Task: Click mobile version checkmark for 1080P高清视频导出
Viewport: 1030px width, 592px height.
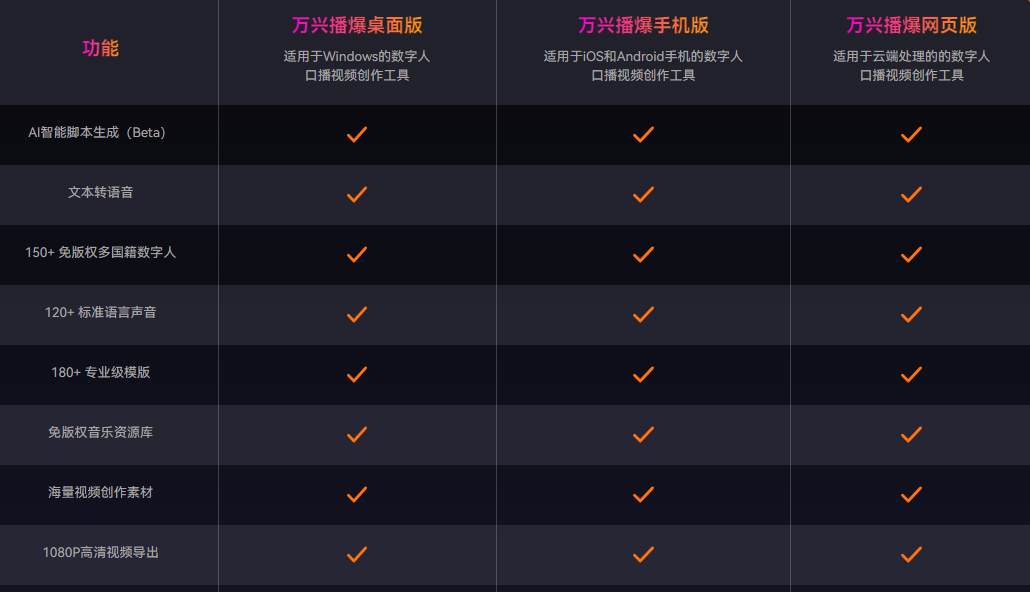Action: pyautogui.click(x=643, y=555)
